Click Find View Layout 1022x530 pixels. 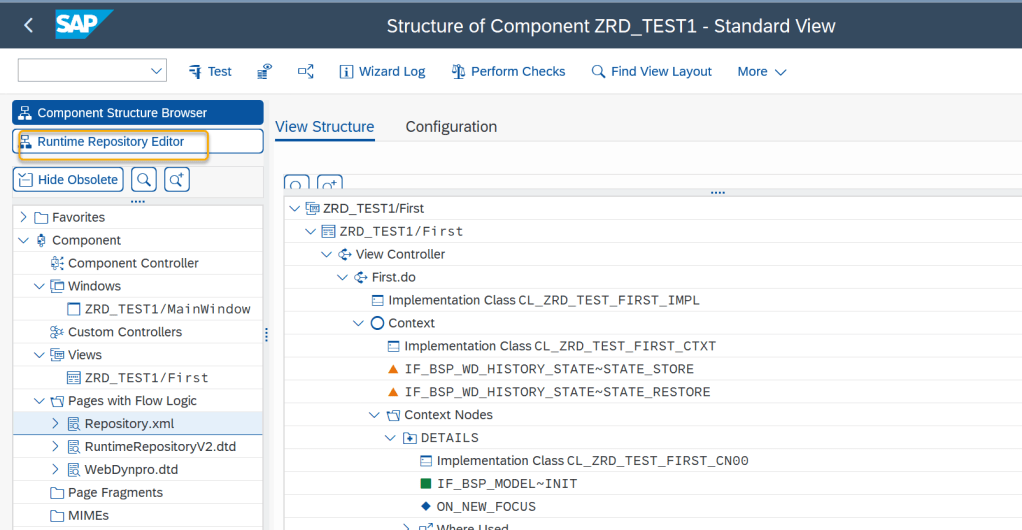tap(651, 71)
